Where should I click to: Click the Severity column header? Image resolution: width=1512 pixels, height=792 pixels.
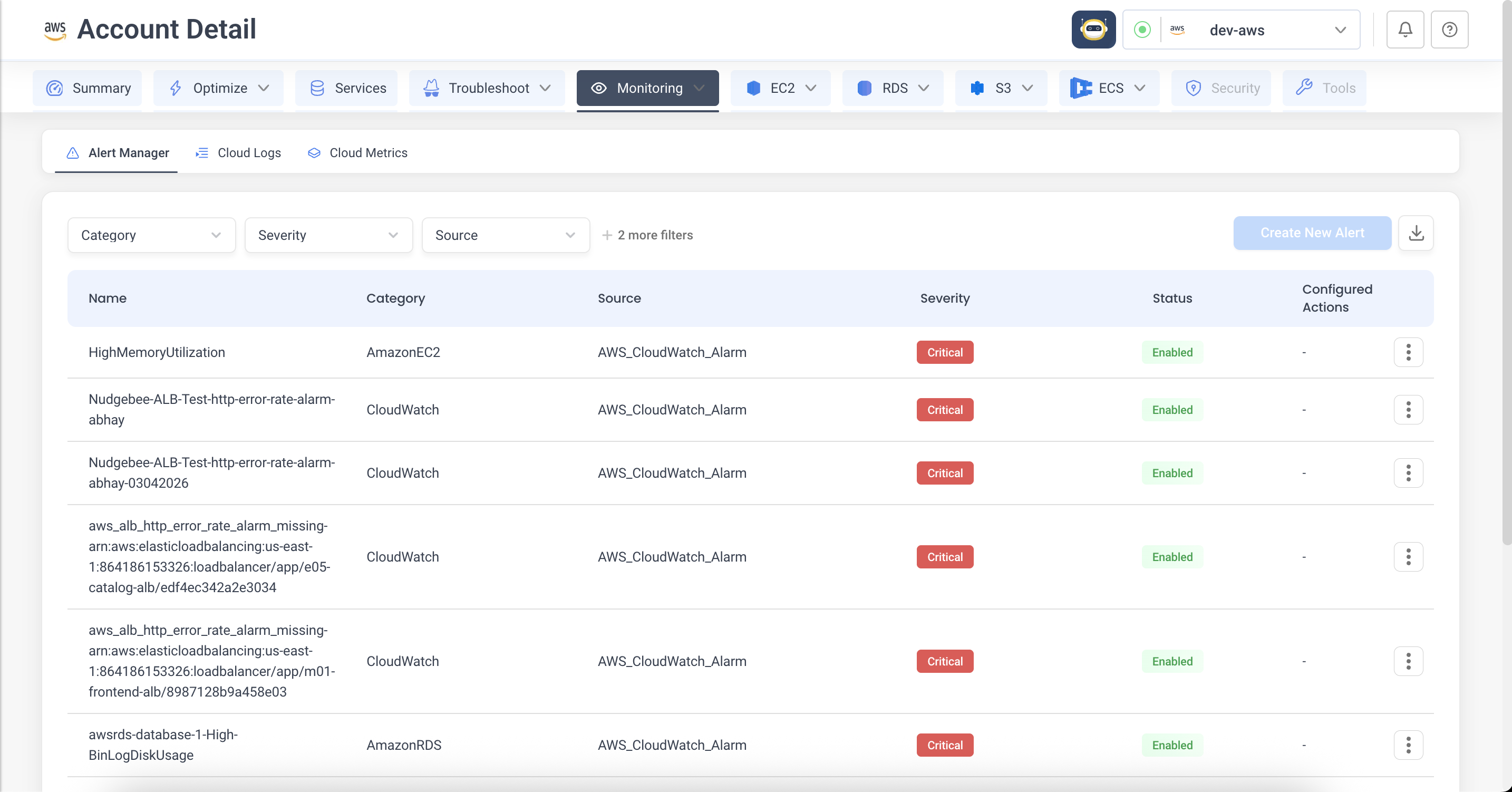(944, 299)
